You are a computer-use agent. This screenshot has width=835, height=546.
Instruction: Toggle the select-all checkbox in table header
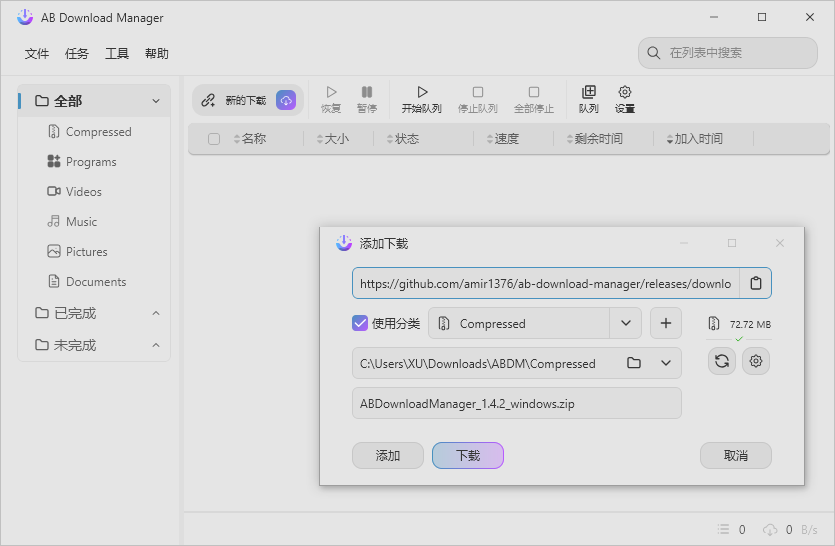pos(214,139)
